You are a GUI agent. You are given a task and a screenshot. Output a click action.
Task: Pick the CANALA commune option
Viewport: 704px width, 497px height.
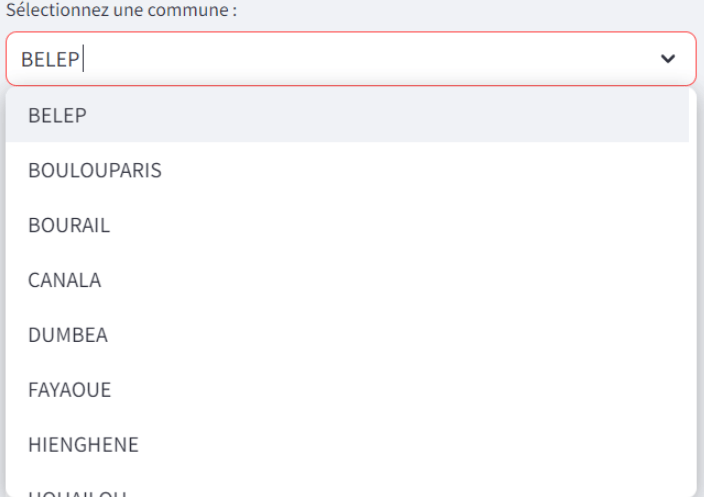pos(65,280)
